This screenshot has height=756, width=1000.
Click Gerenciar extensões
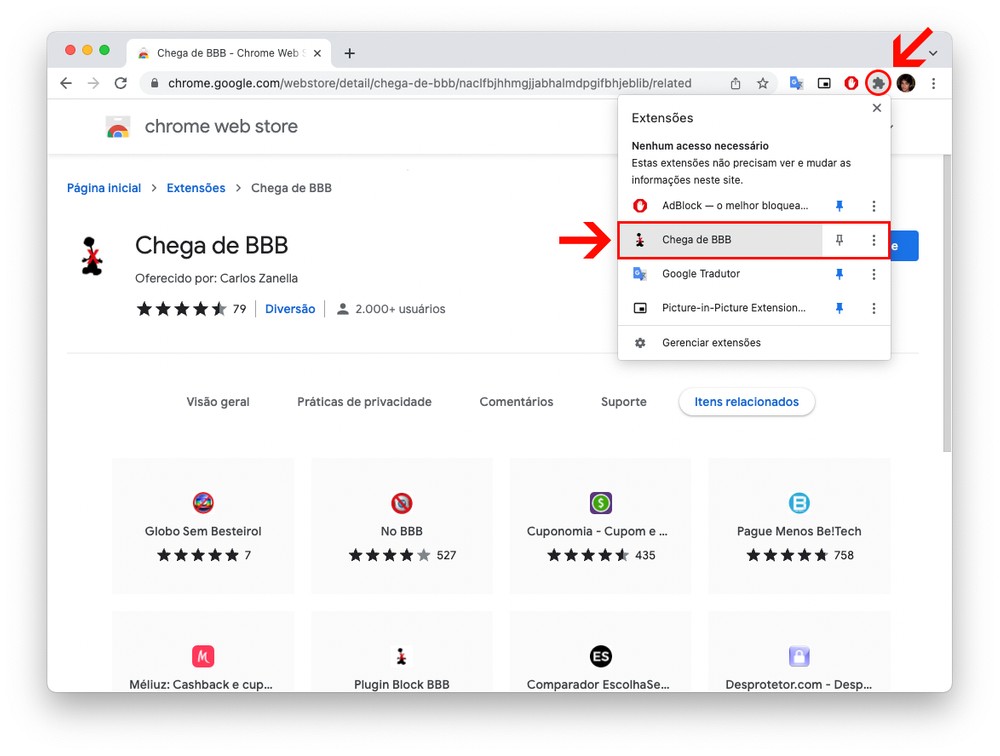coord(711,343)
